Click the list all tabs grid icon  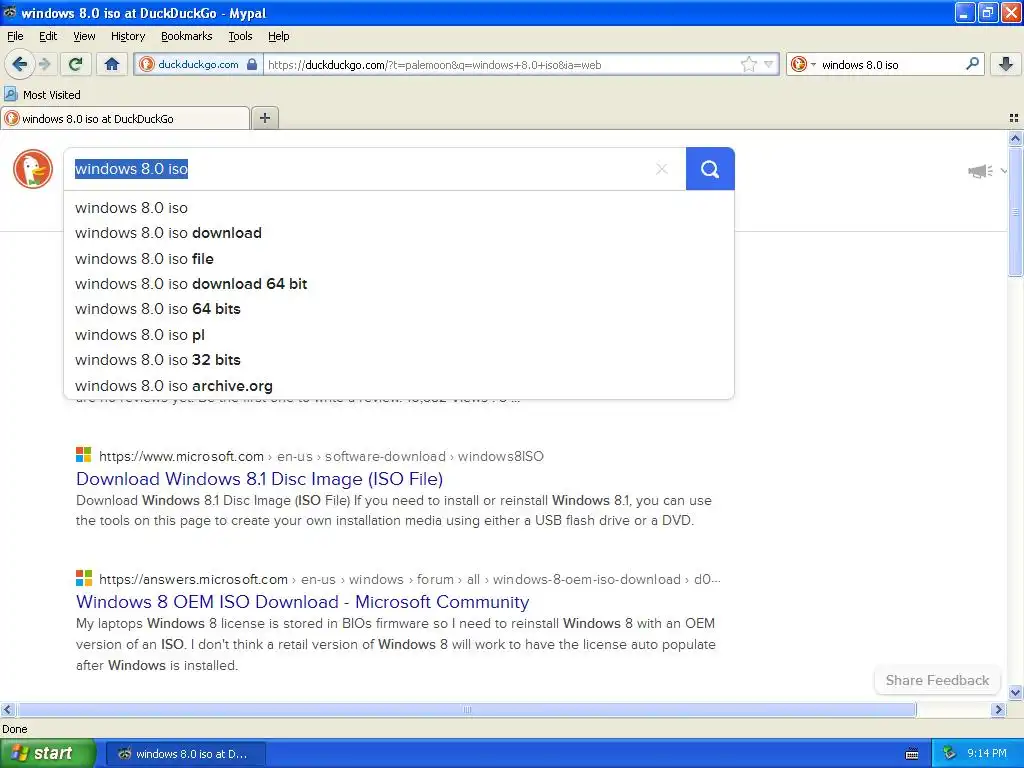point(1014,118)
